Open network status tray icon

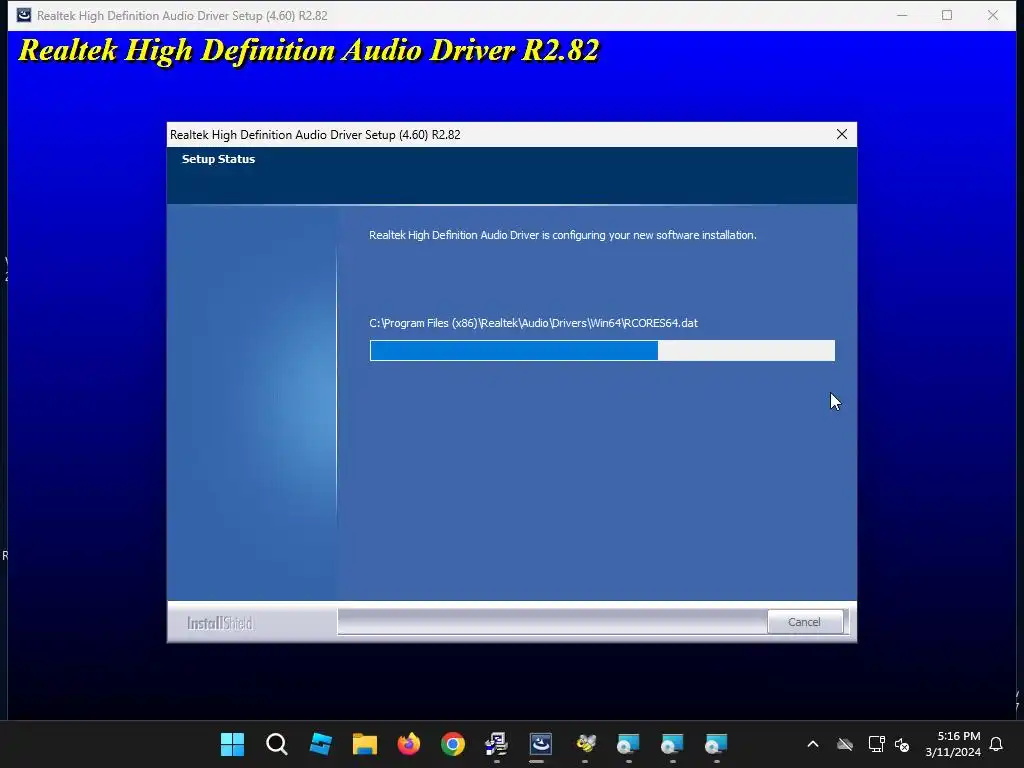click(876, 744)
